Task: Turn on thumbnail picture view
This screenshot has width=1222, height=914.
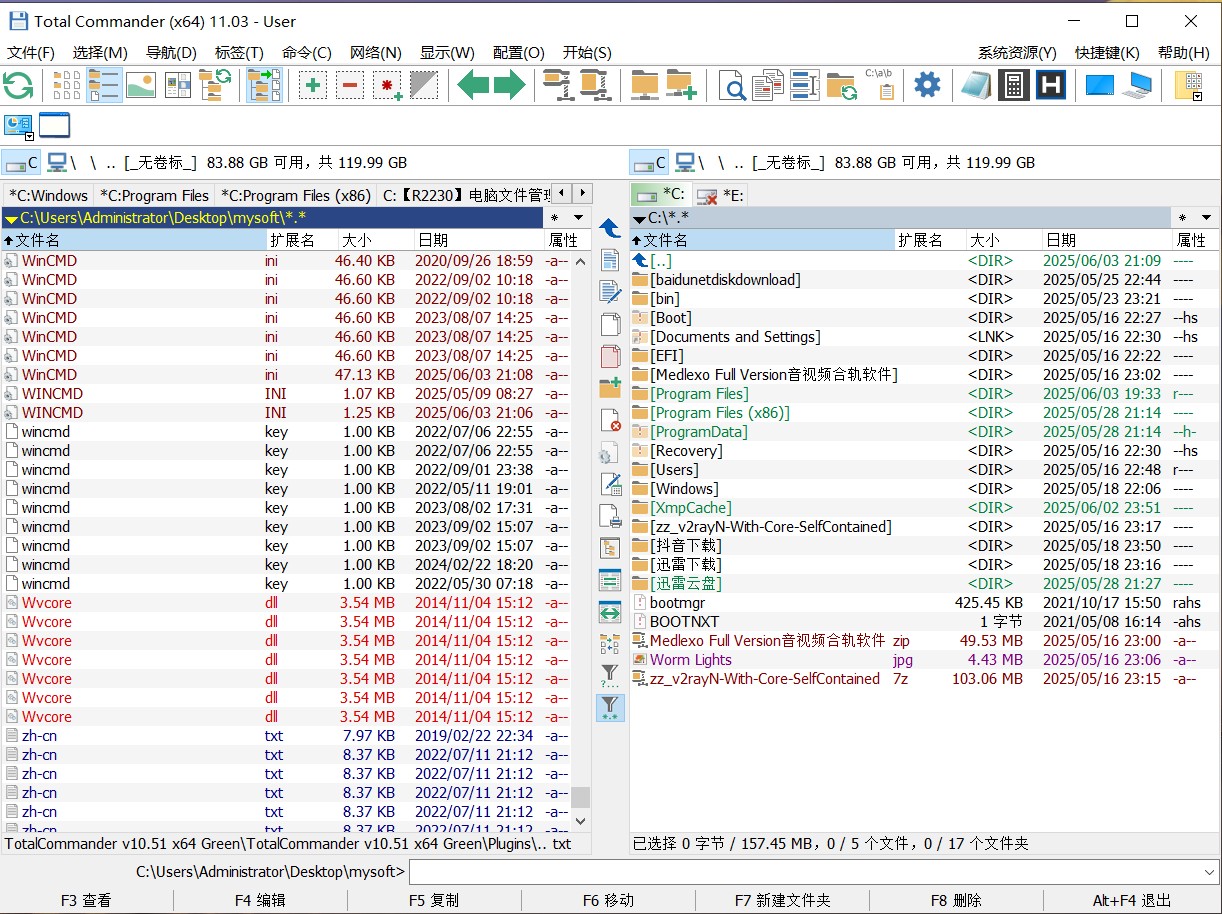Action: [141, 85]
